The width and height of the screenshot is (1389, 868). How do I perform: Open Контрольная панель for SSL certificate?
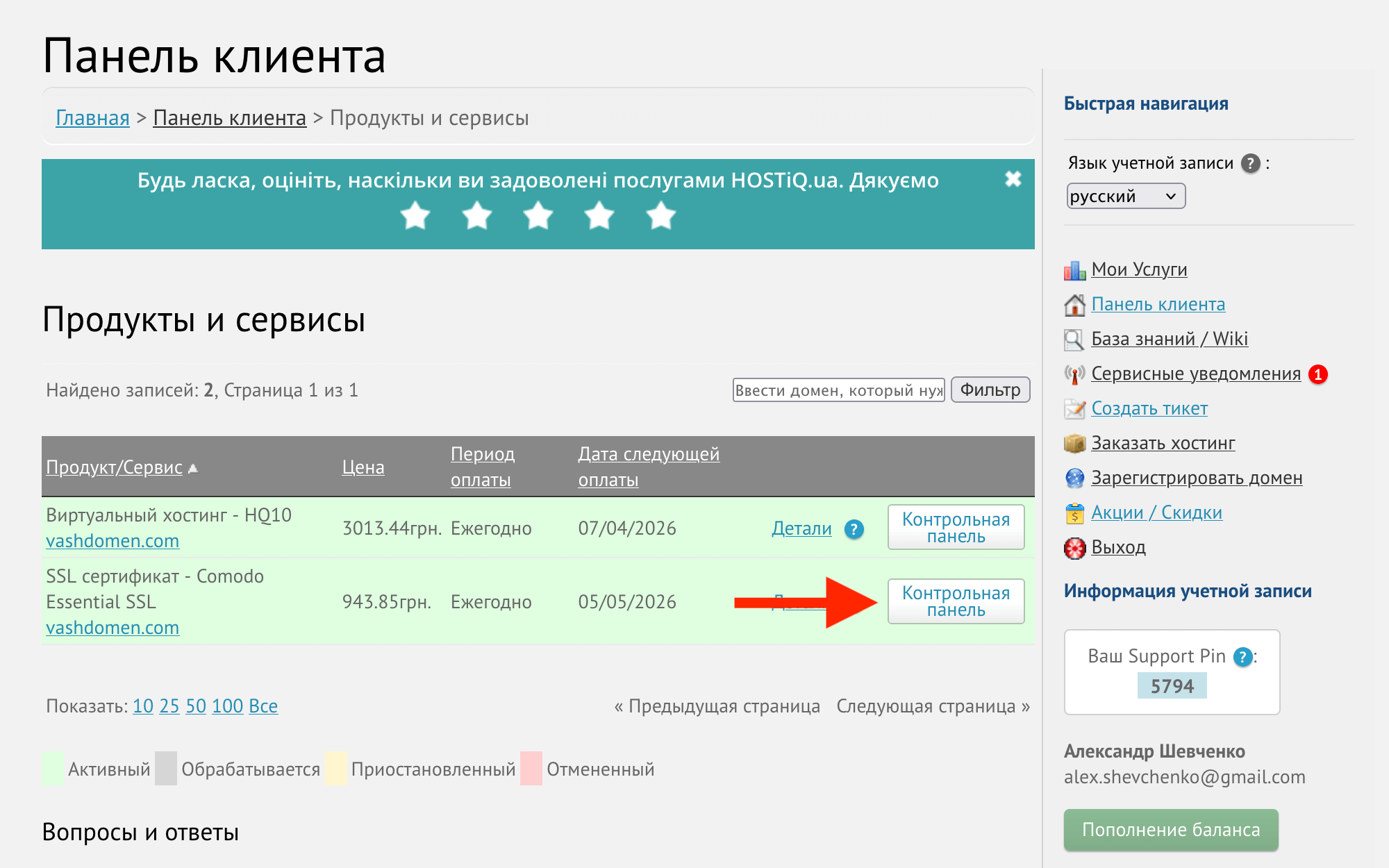[956, 601]
